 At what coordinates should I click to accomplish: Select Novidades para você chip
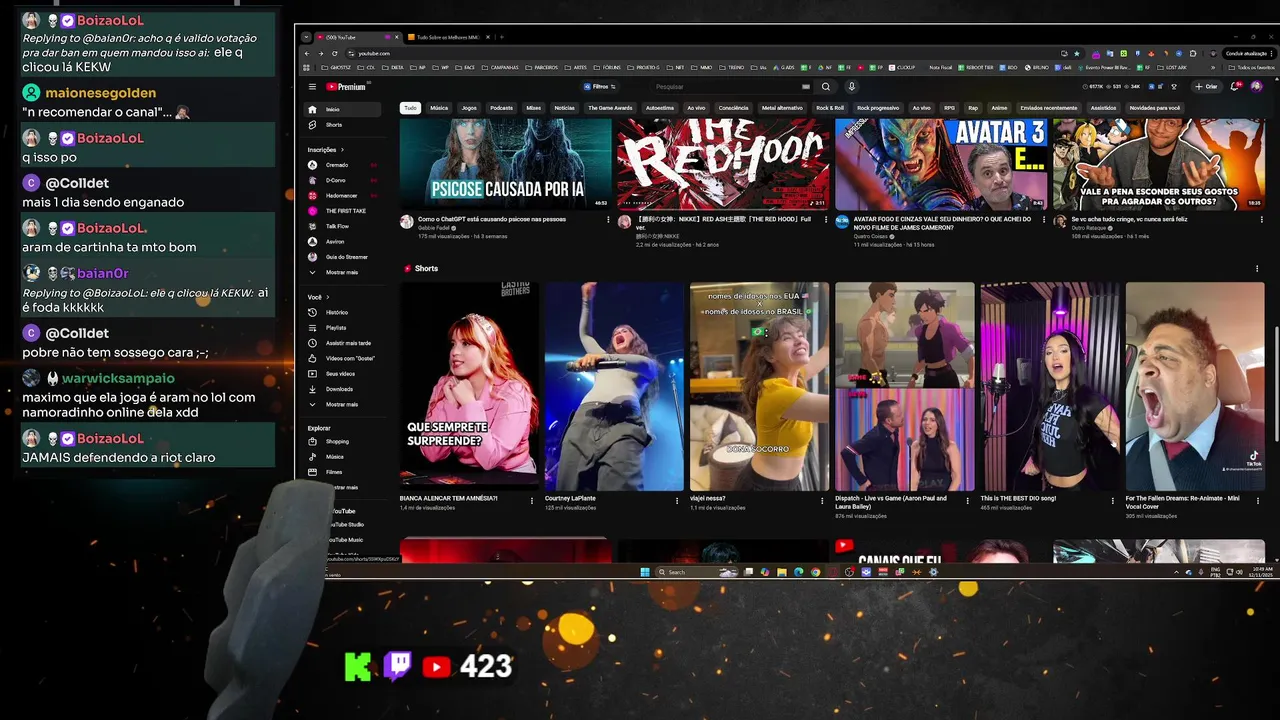click(1155, 108)
